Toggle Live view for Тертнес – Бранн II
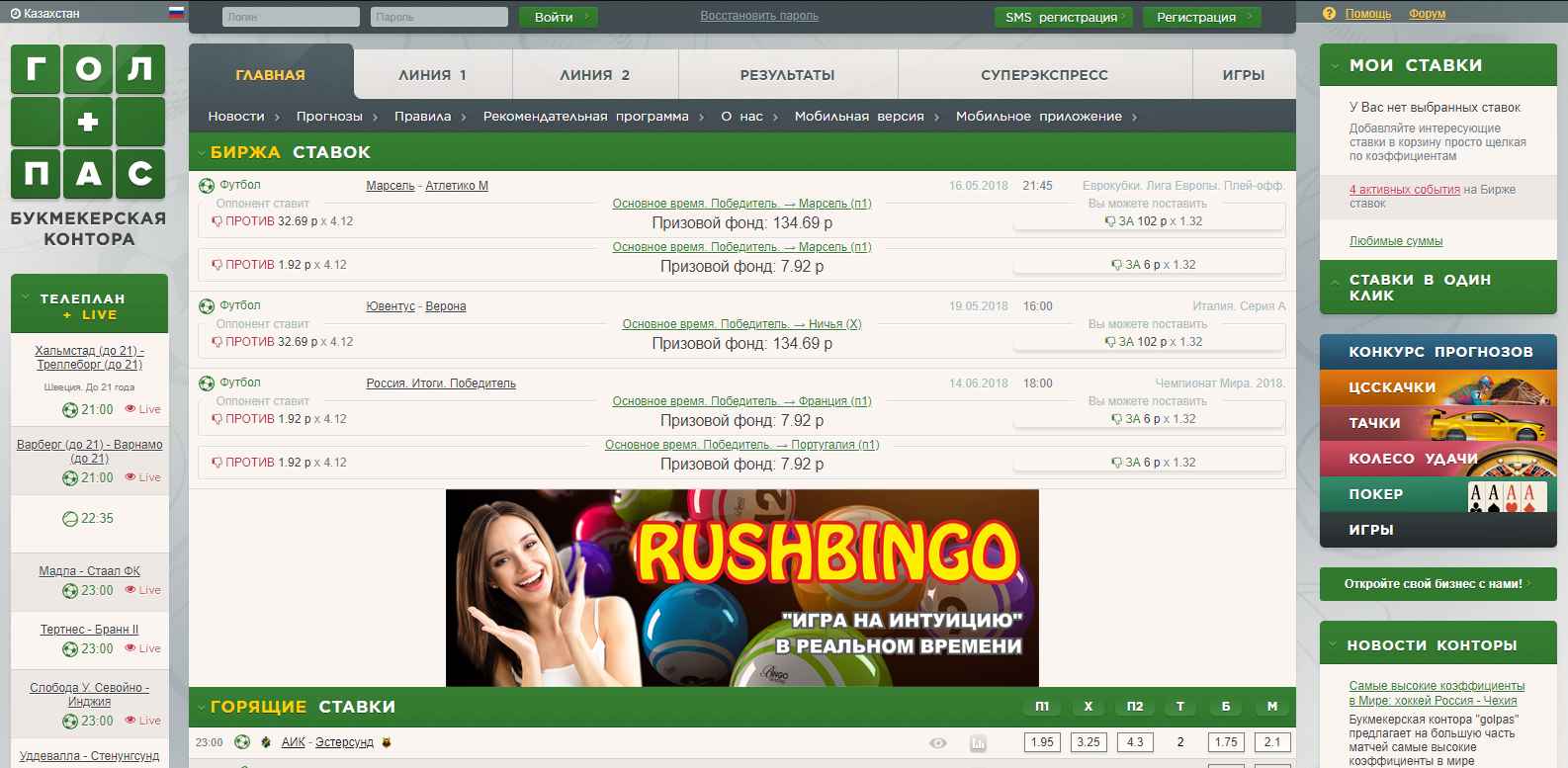The width and height of the screenshot is (1568, 768). click(x=143, y=648)
